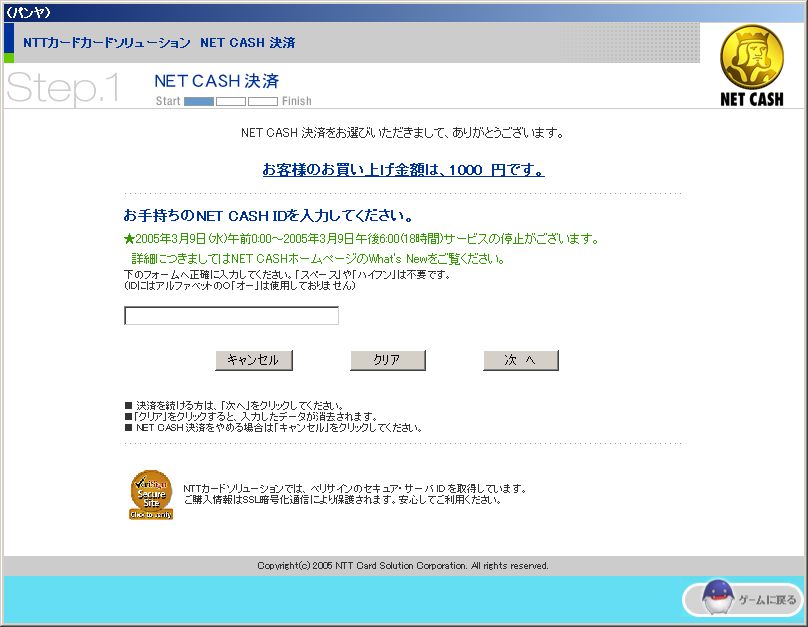The image size is (808, 627).
Task: Click the first blue progress bar segment
Action: tap(199, 101)
